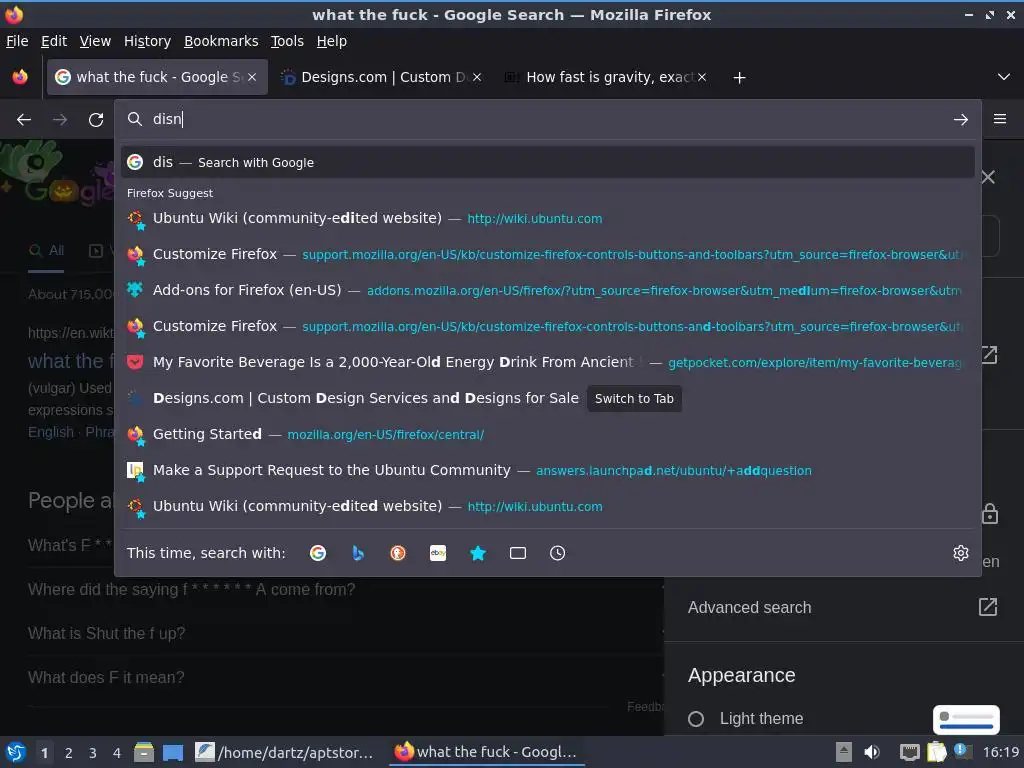Open the taskbar application launcher menu

(15, 752)
